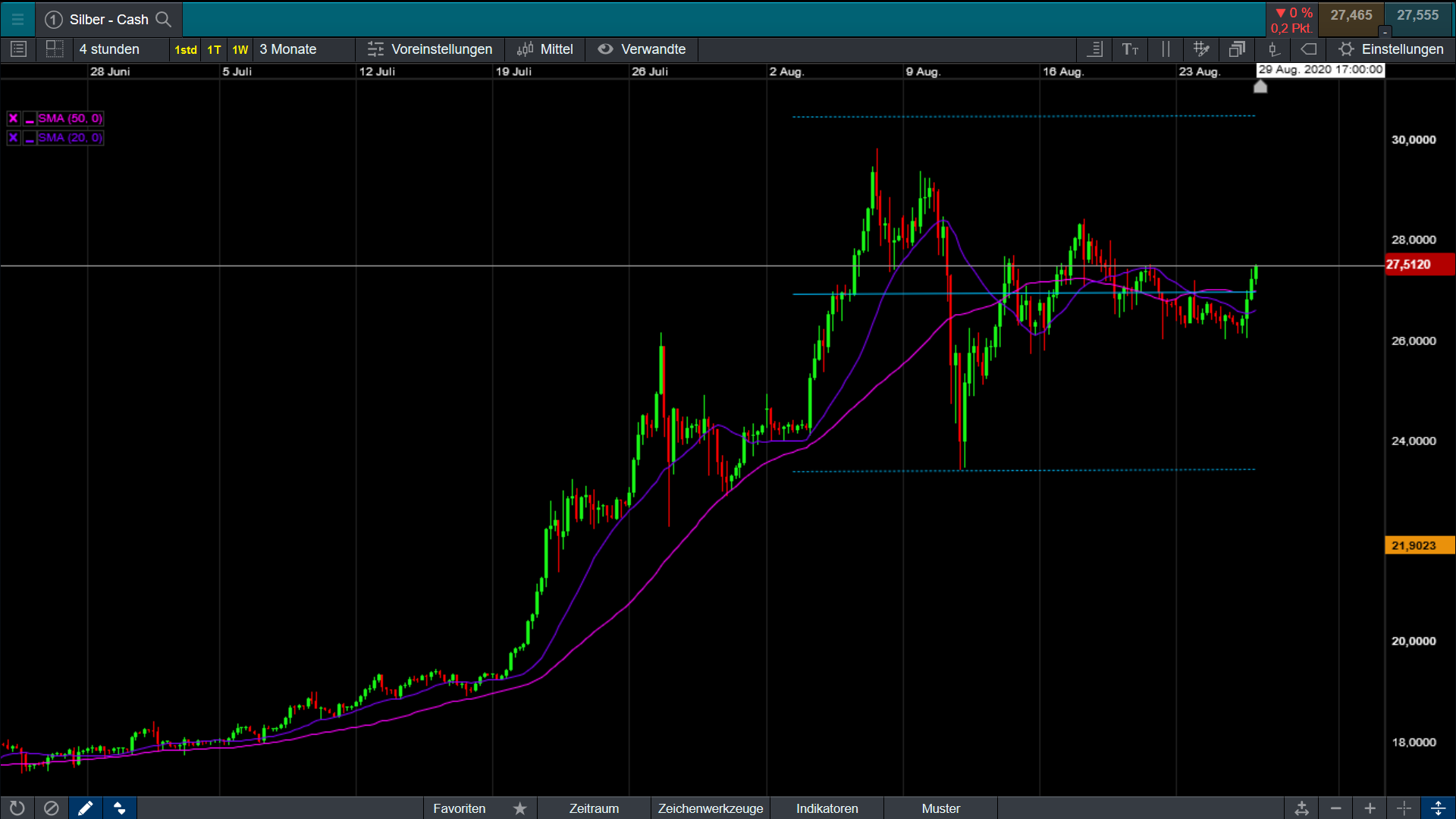Viewport: 1456px width, 819px height.
Task: Click the reload chart icon
Action: 17,808
